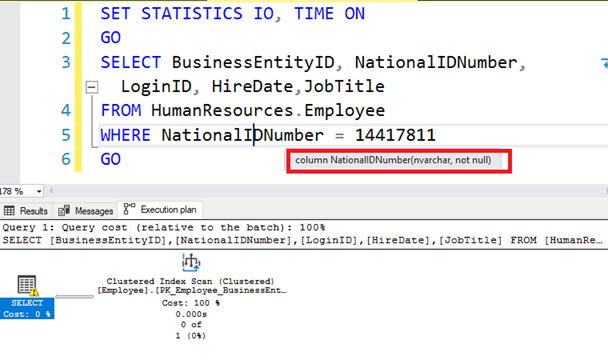Click the Execution plan tab icon

click(129, 209)
